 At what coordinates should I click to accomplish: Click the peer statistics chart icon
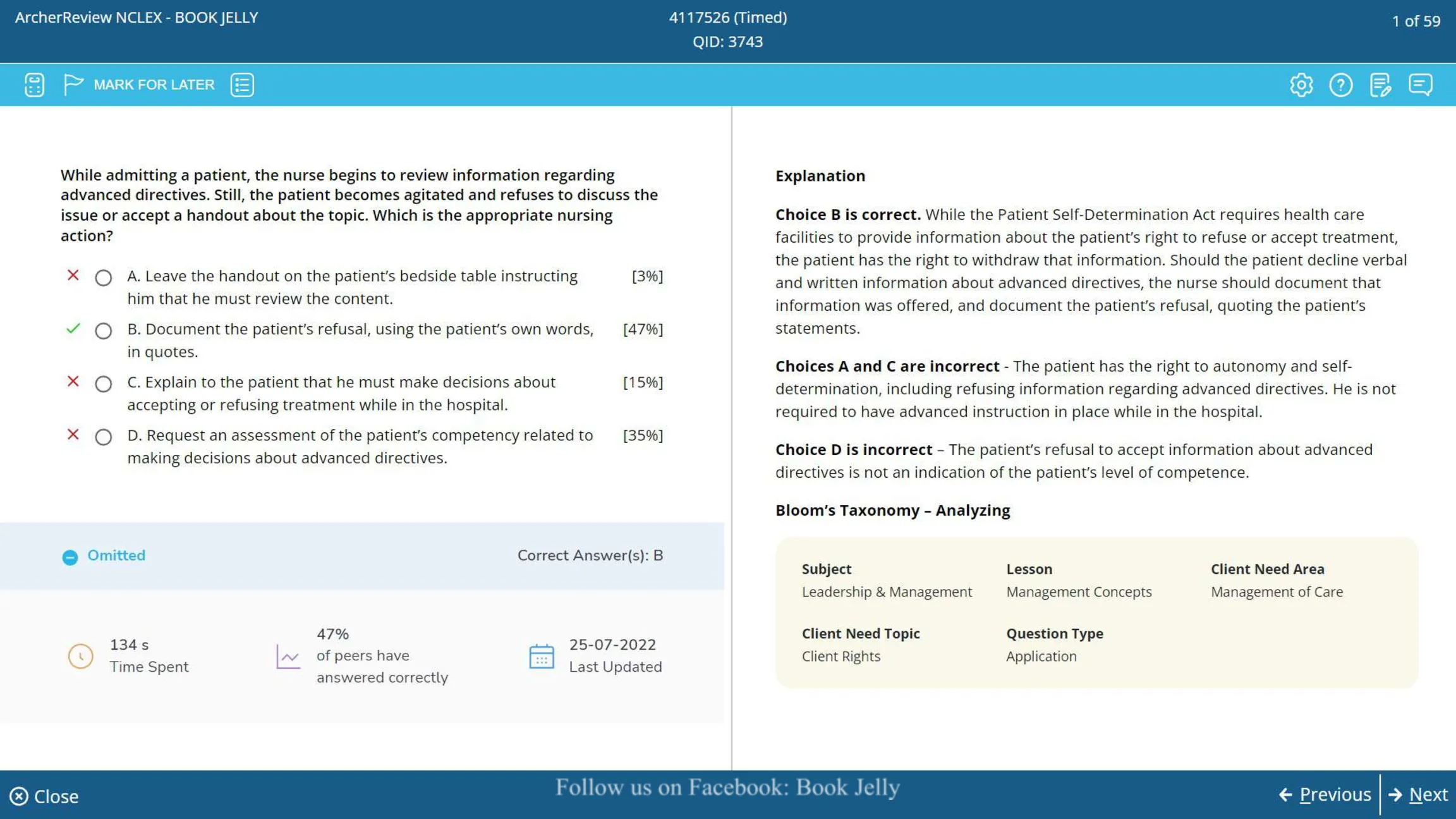pos(288,656)
